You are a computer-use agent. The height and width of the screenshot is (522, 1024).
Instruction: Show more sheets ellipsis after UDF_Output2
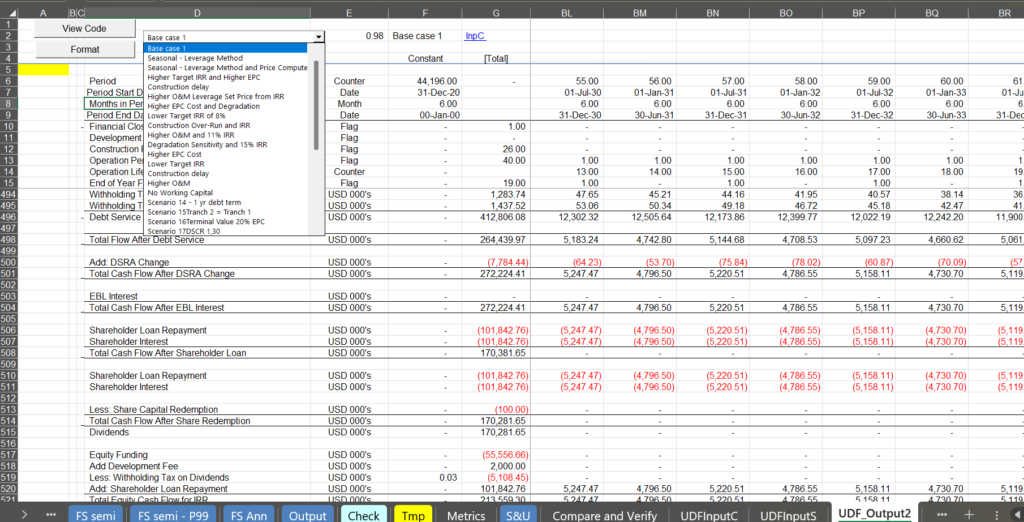(942, 515)
